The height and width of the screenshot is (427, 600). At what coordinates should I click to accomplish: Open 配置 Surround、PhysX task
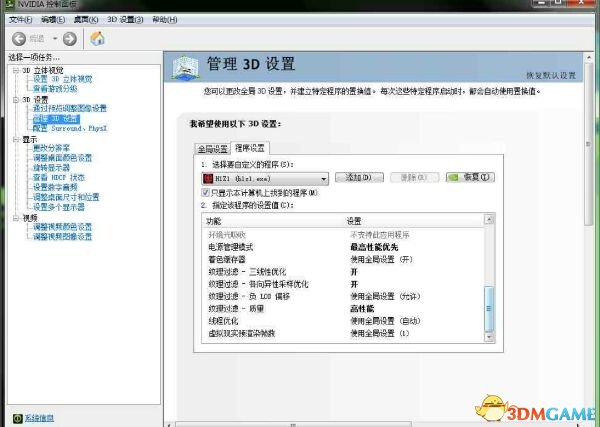click(x=70, y=128)
